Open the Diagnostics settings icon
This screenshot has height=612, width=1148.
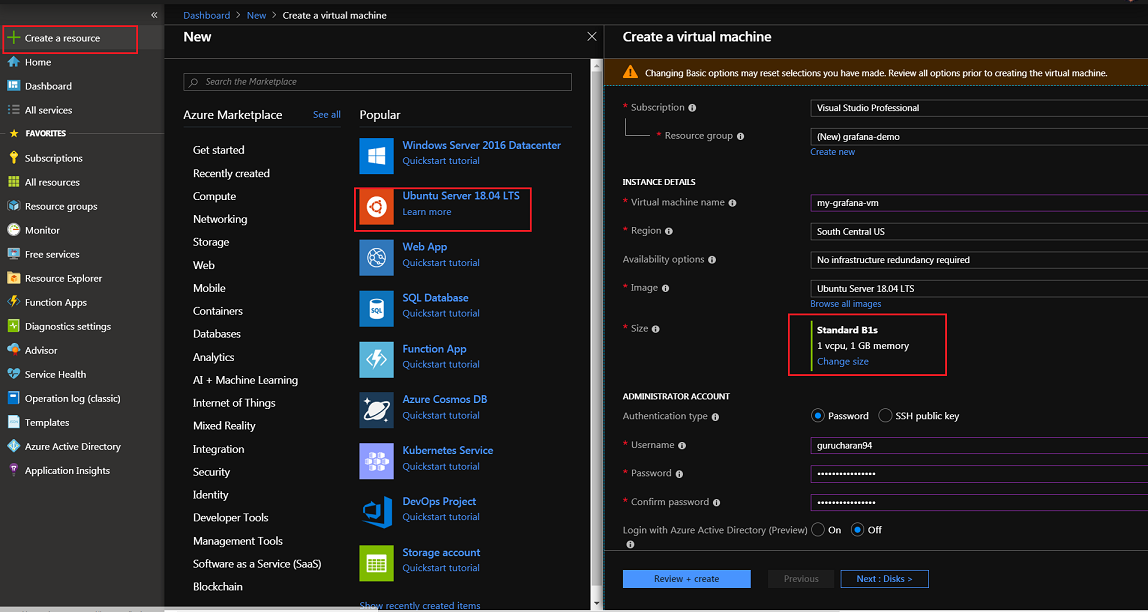click(x=13, y=326)
